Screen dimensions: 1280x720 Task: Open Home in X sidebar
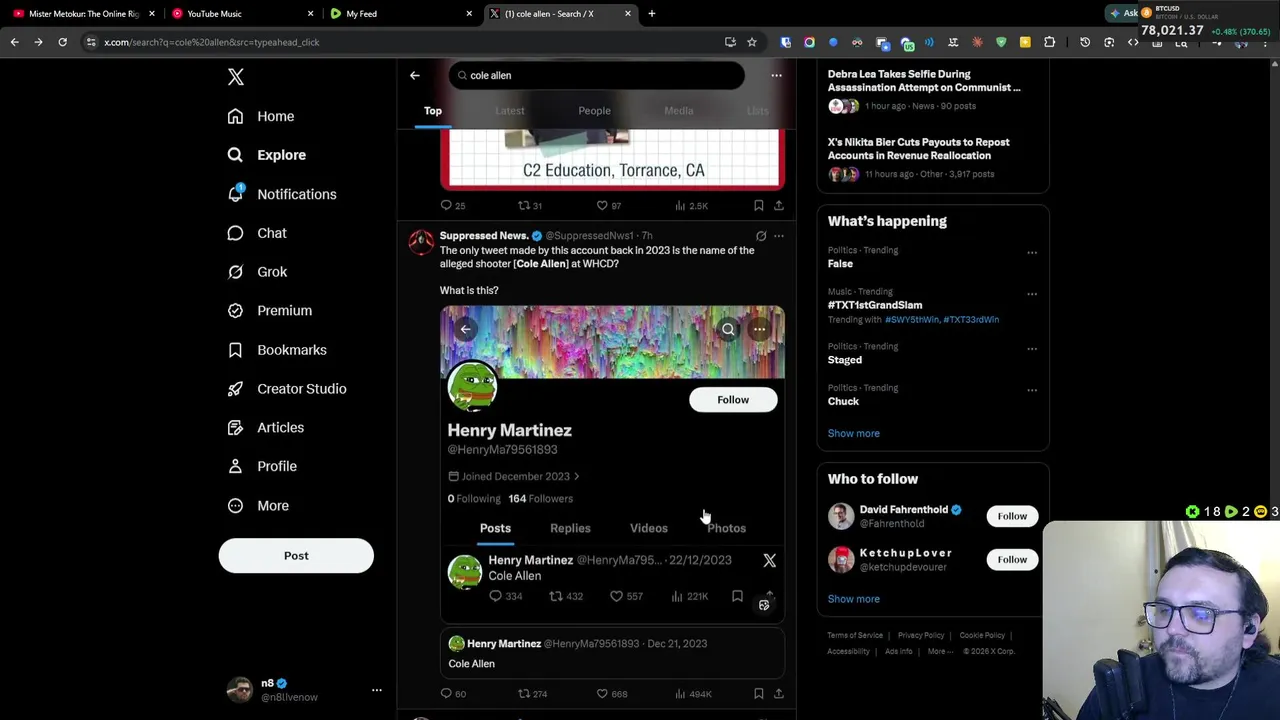(260, 116)
